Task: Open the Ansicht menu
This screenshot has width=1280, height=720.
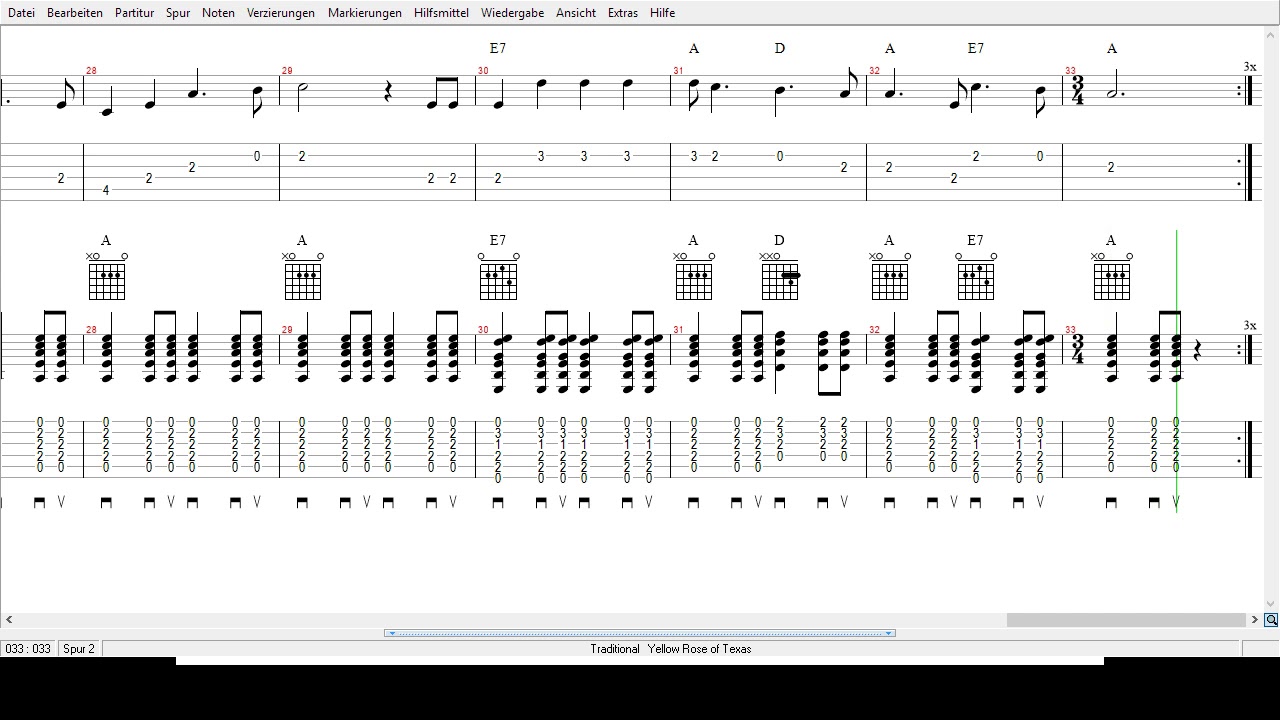Action: pyautogui.click(x=576, y=13)
